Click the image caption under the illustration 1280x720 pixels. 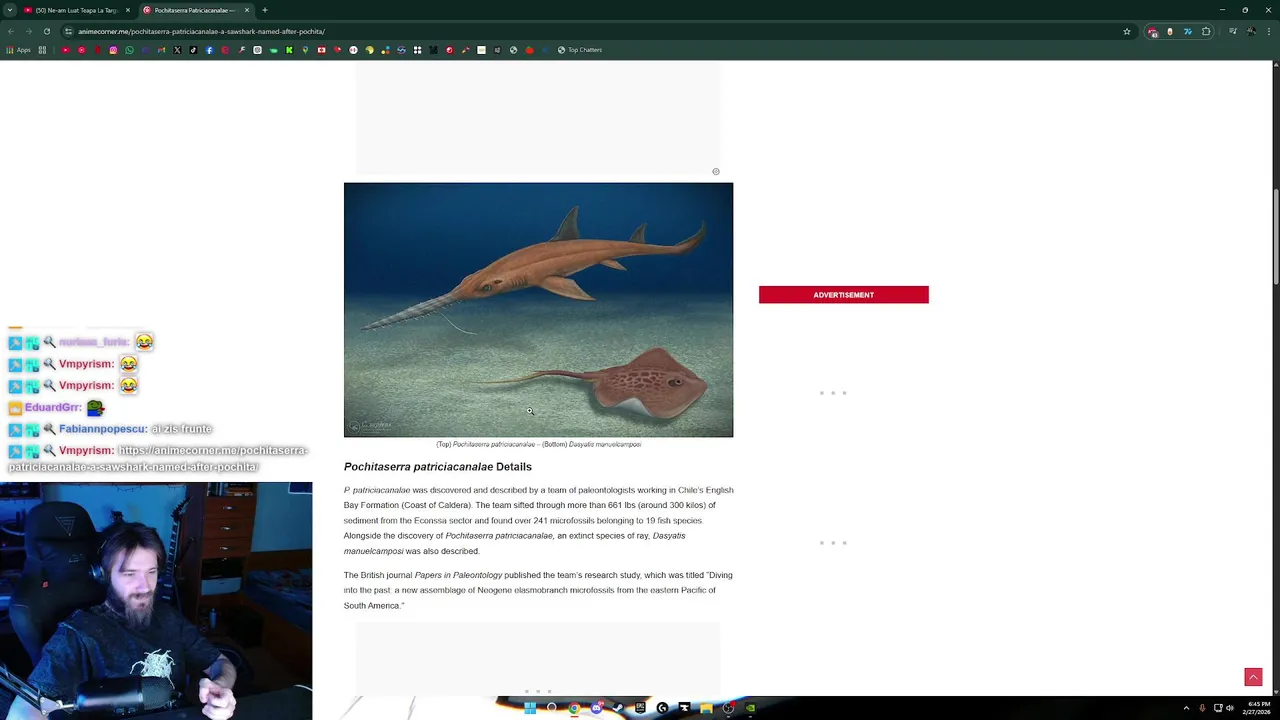538,444
